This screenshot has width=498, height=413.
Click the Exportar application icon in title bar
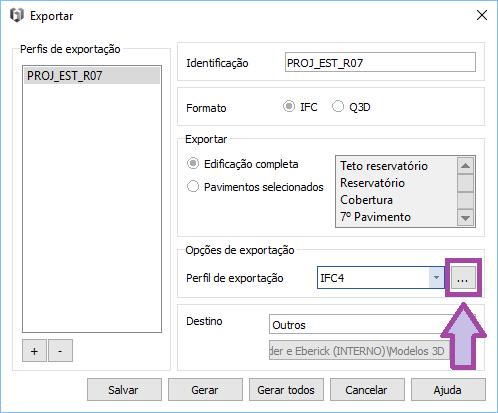pyautogui.click(x=17, y=15)
